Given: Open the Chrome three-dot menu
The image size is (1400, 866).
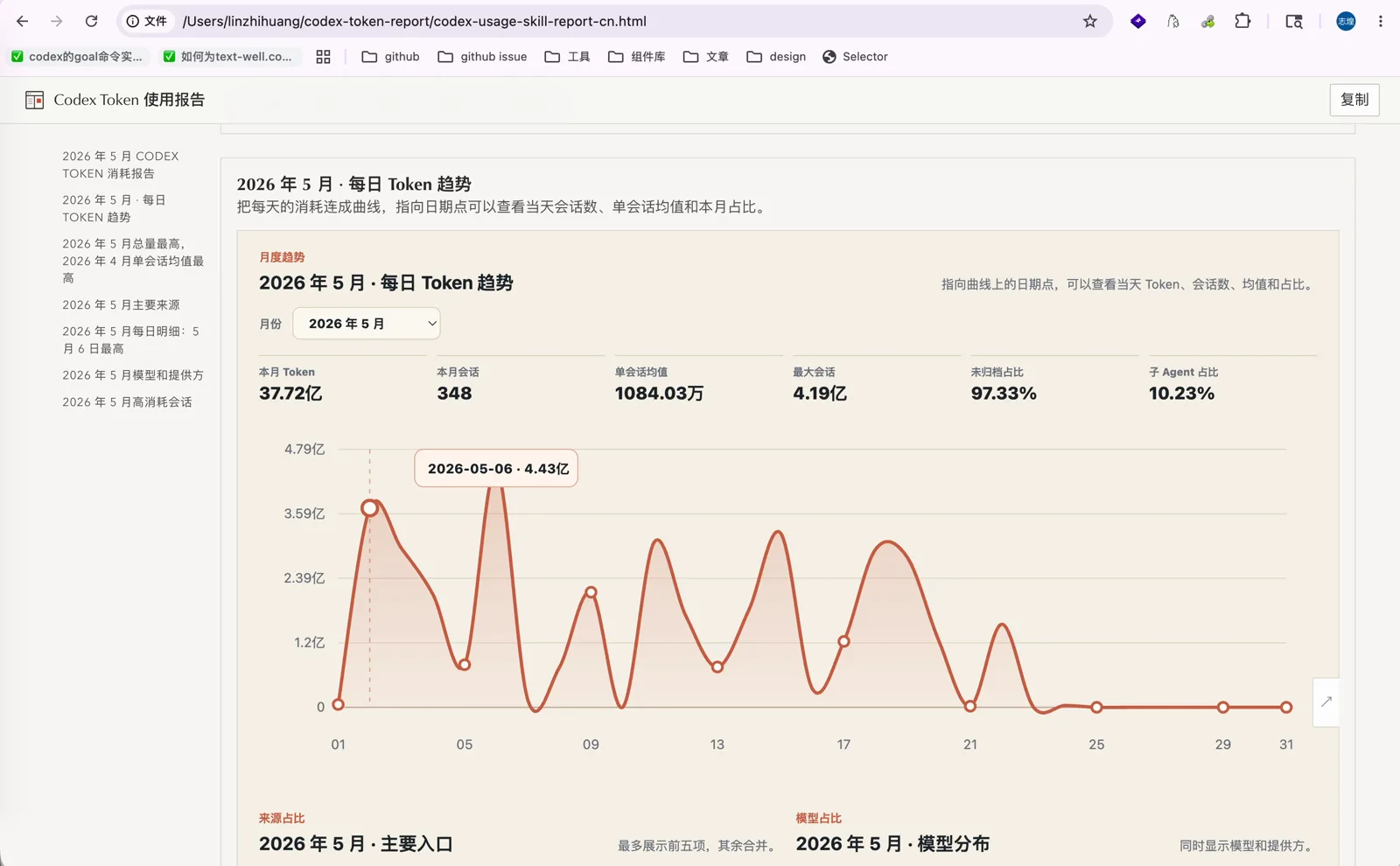Looking at the screenshot, I should pos(1381,21).
